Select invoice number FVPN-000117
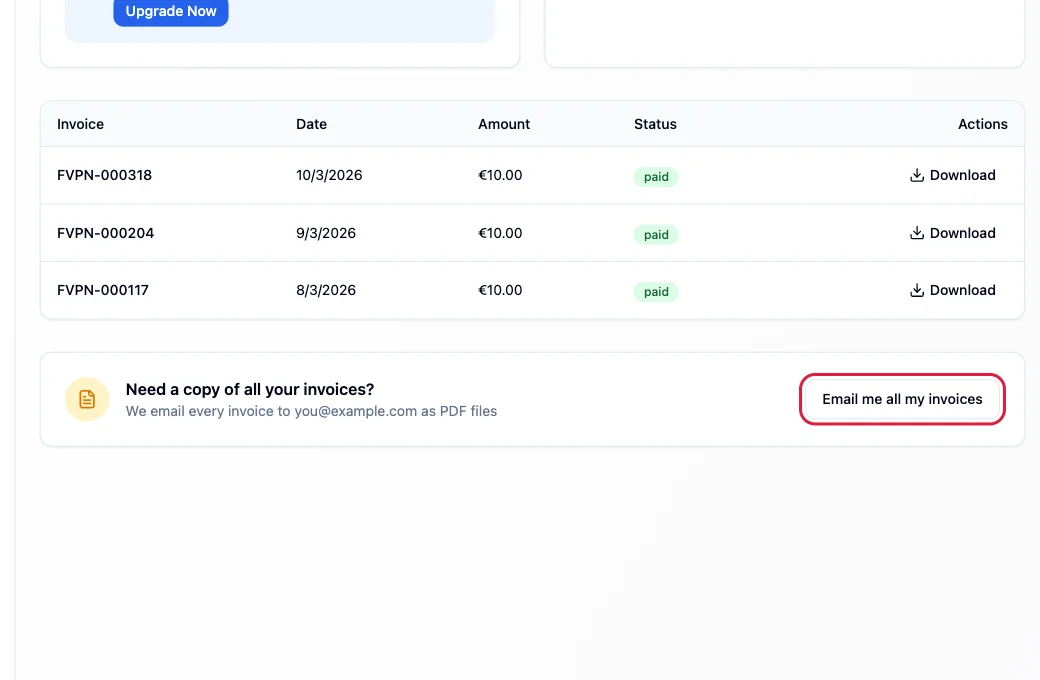The image size is (1040, 680). [103, 290]
